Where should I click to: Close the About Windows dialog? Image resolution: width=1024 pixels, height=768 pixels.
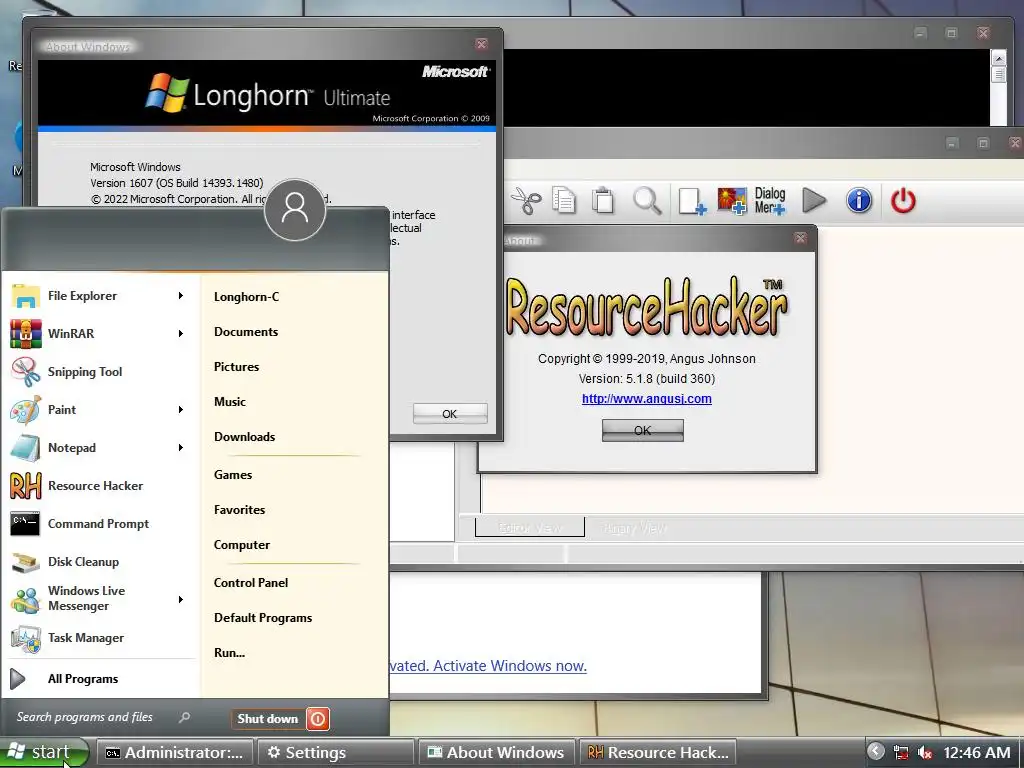(x=481, y=44)
